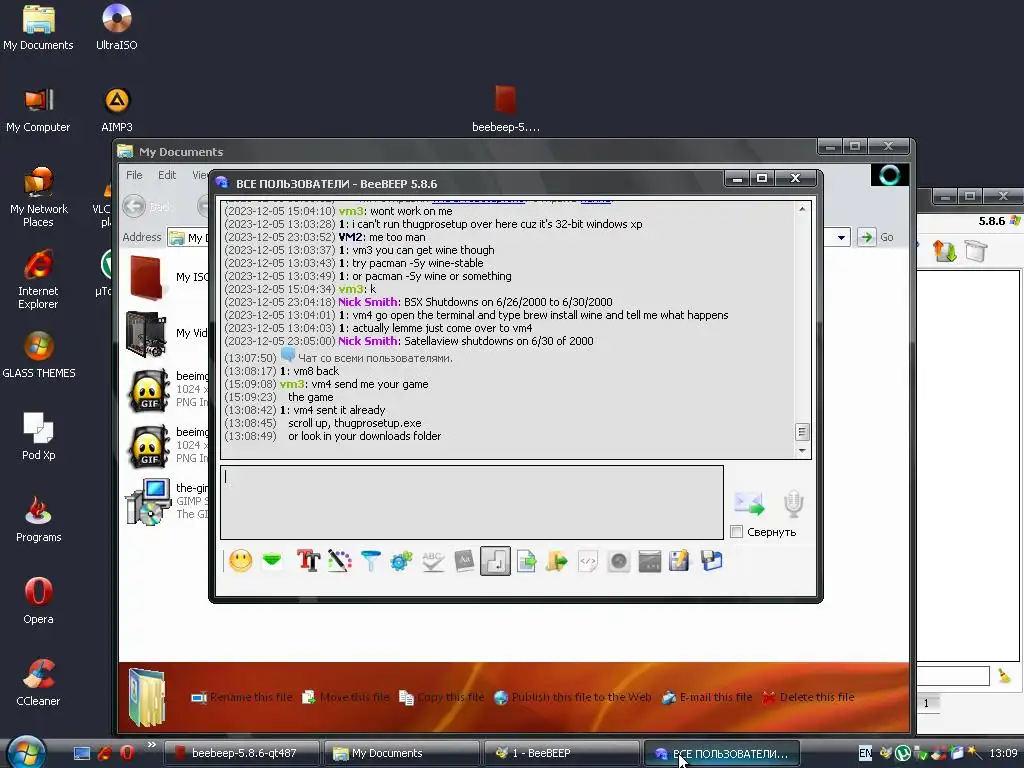Select GLASS THEMES desktop icon
The width and height of the screenshot is (1024, 768).
click(39, 355)
